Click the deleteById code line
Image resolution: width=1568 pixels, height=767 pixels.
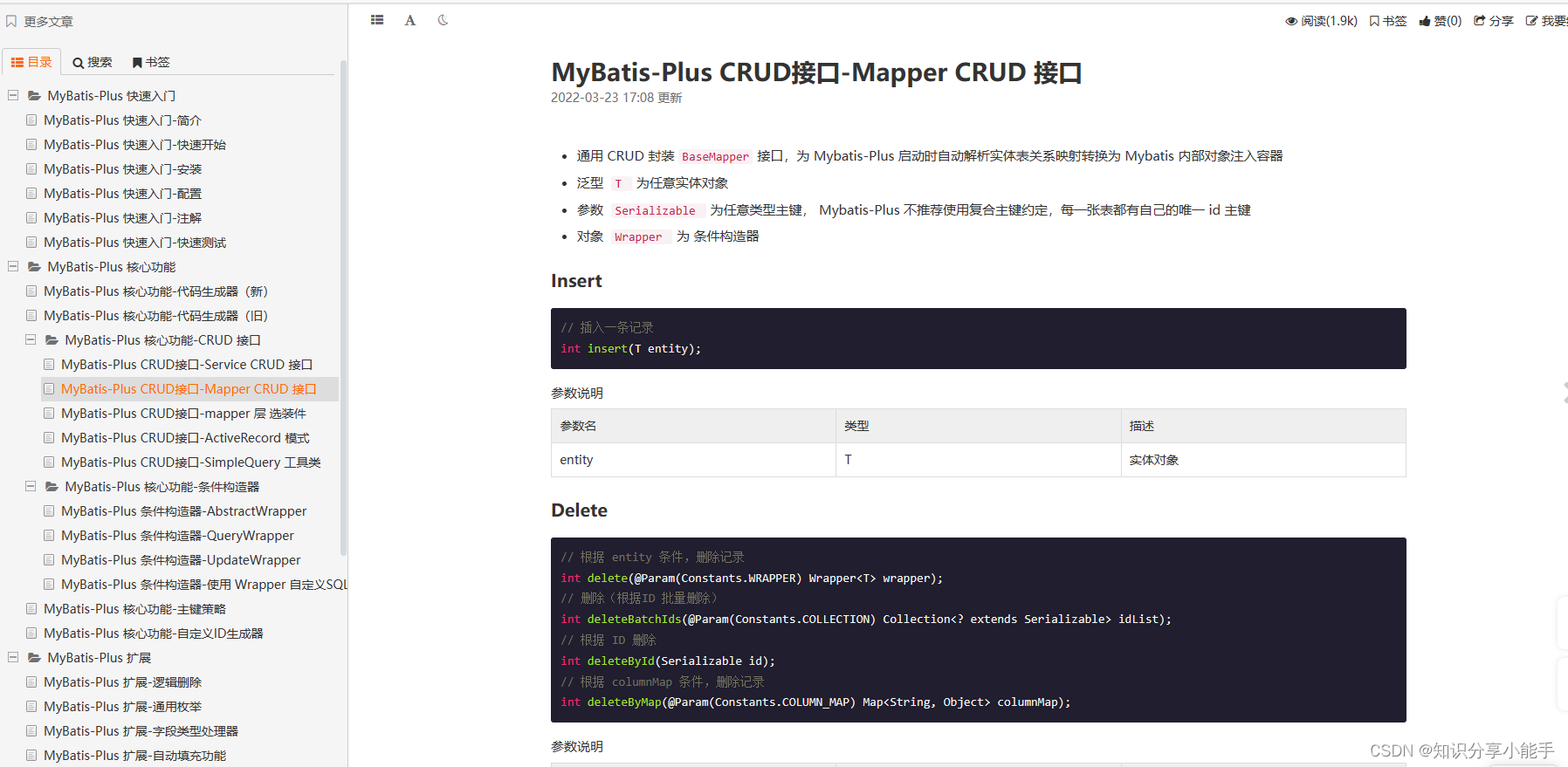click(x=668, y=661)
